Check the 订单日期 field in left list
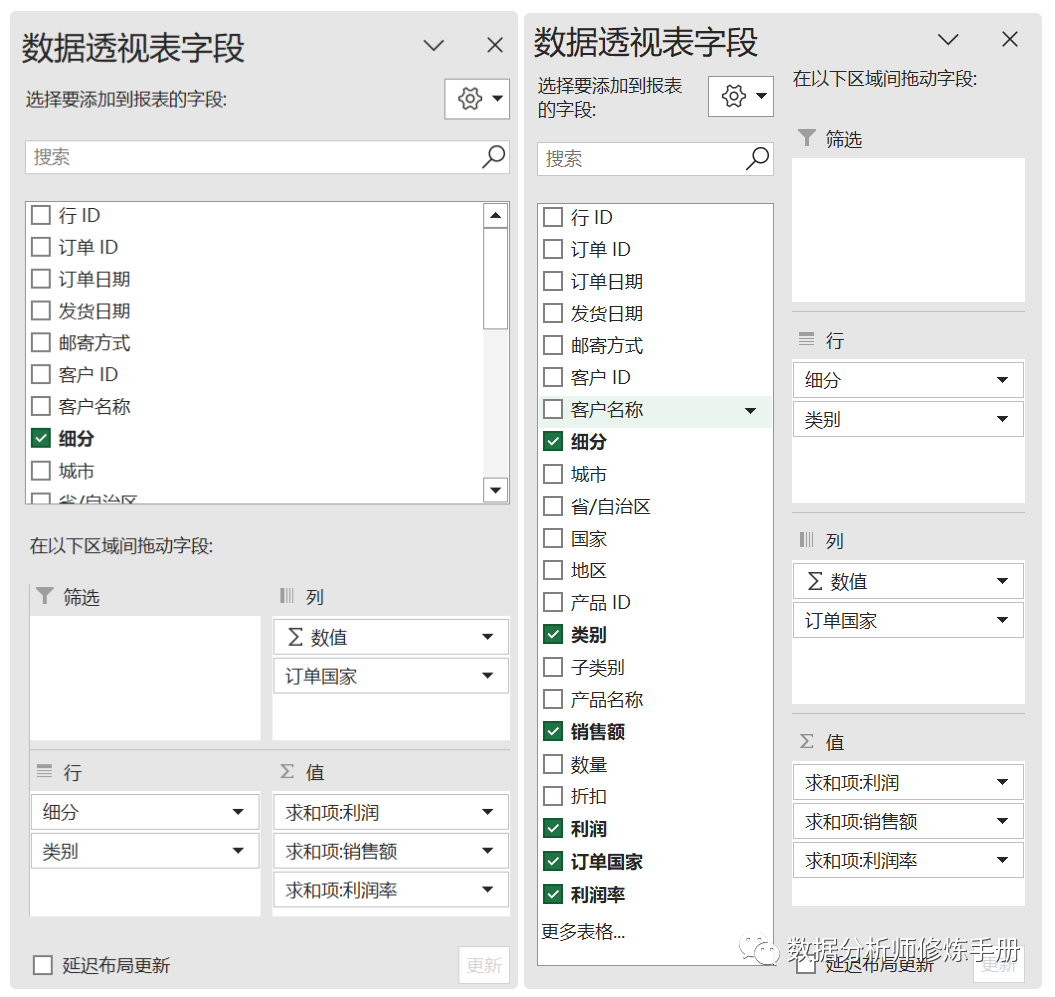 tap(41, 279)
